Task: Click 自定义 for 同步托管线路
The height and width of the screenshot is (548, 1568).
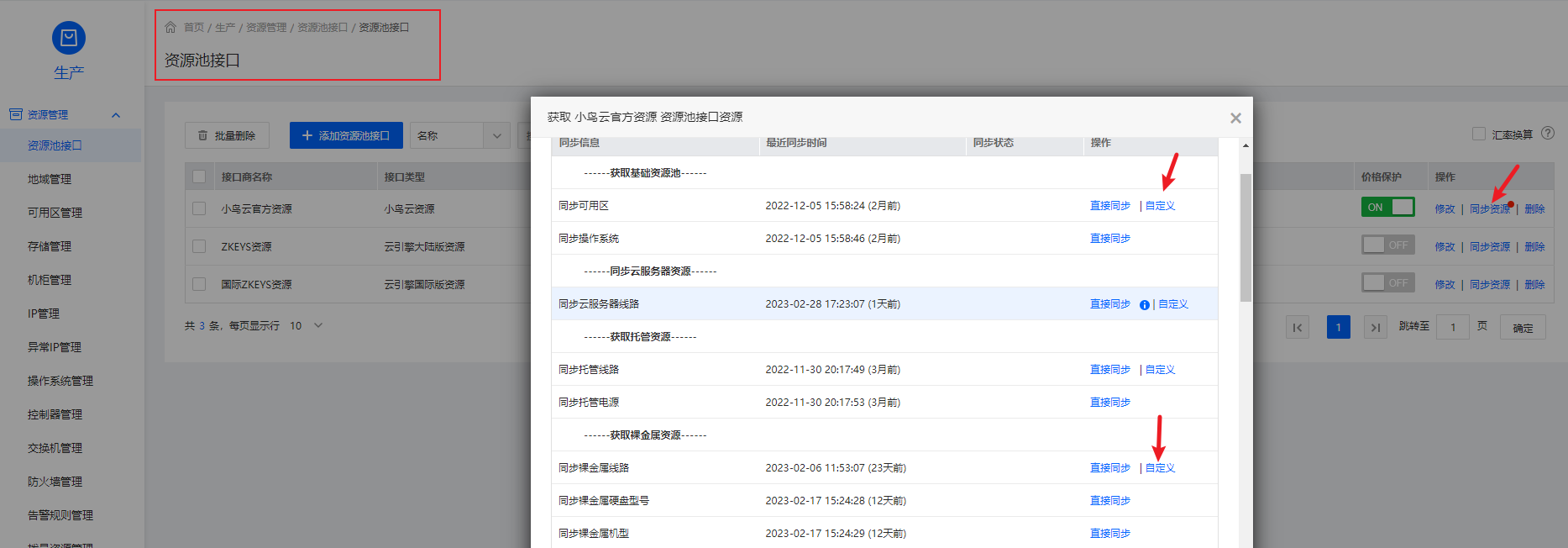Action: click(x=1160, y=370)
